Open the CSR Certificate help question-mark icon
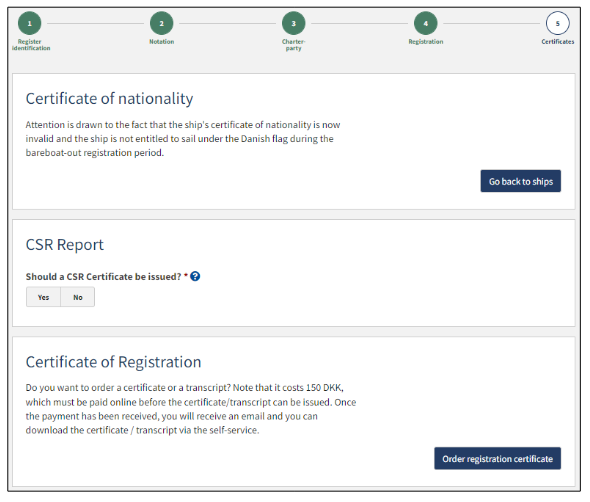The width and height of the screenshot is (590, 502). click(195, 276)
